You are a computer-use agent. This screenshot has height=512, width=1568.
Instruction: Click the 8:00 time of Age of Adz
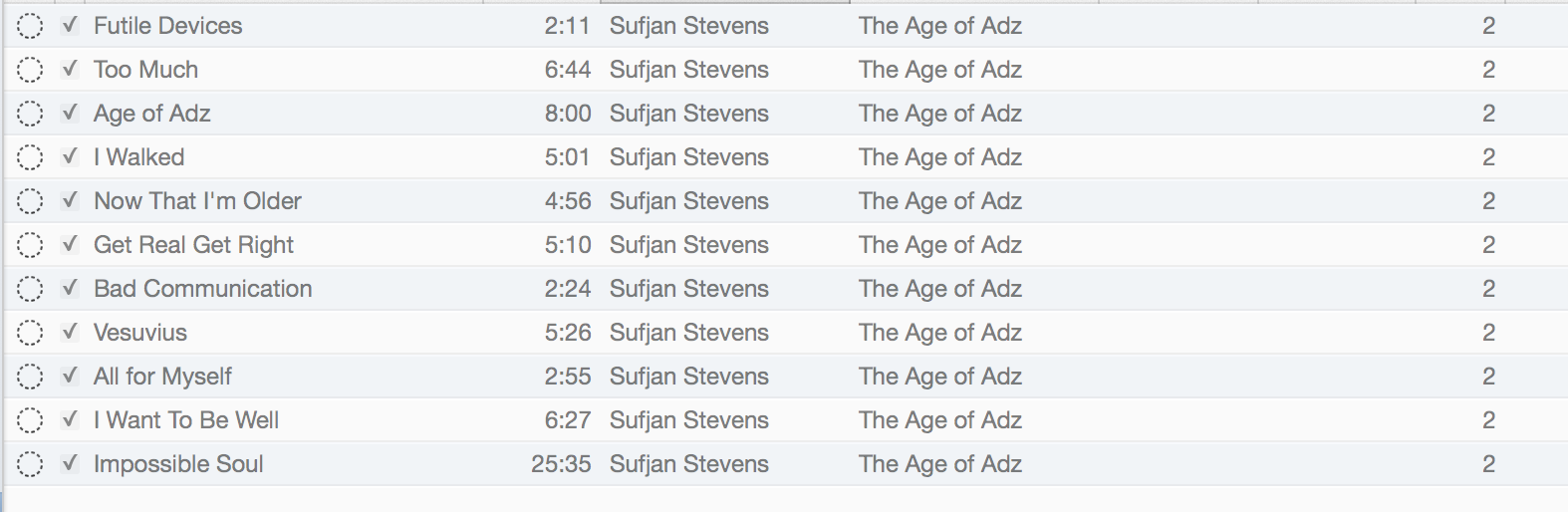(568, 114)
